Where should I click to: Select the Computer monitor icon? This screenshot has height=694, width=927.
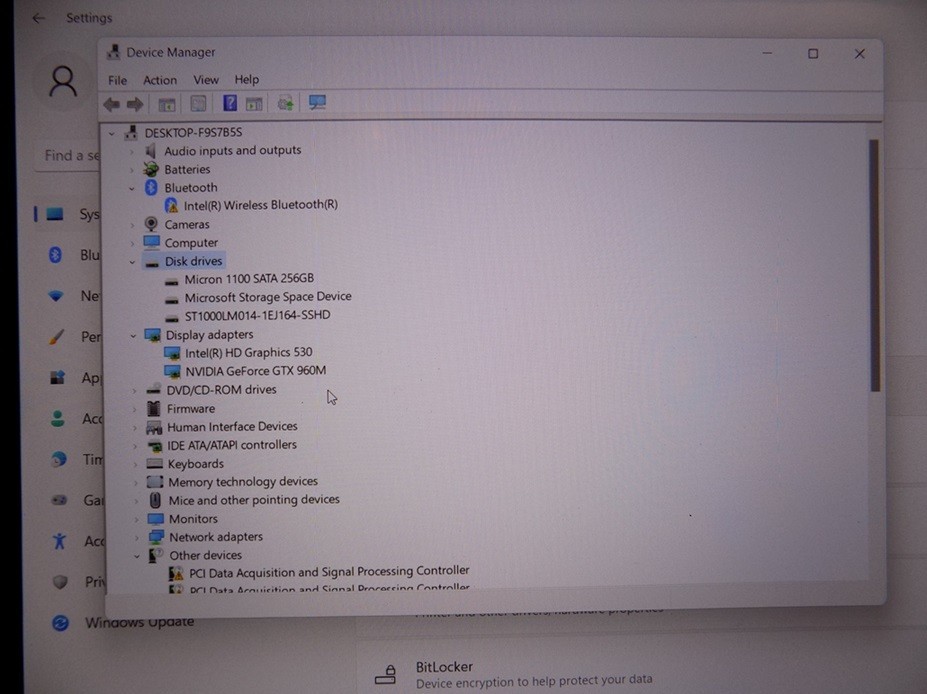point(151,242)
